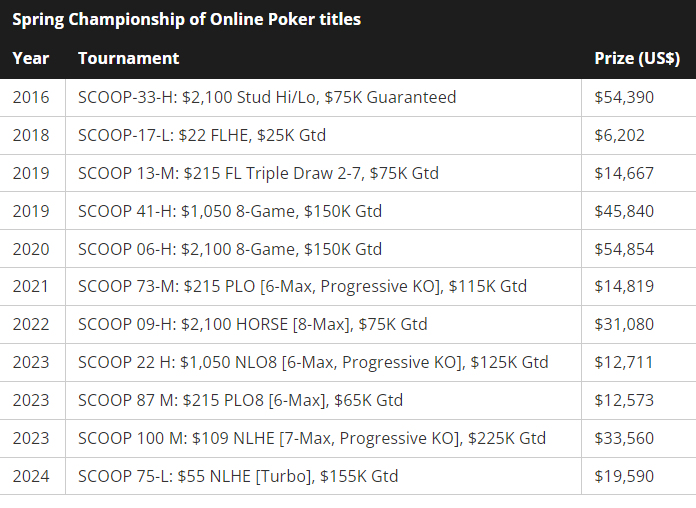The width and height of the screenshot is (696, 508).
Task: Select the SCOOP-17-L $22 FLHE tournament cell
Action: (202, 135)
